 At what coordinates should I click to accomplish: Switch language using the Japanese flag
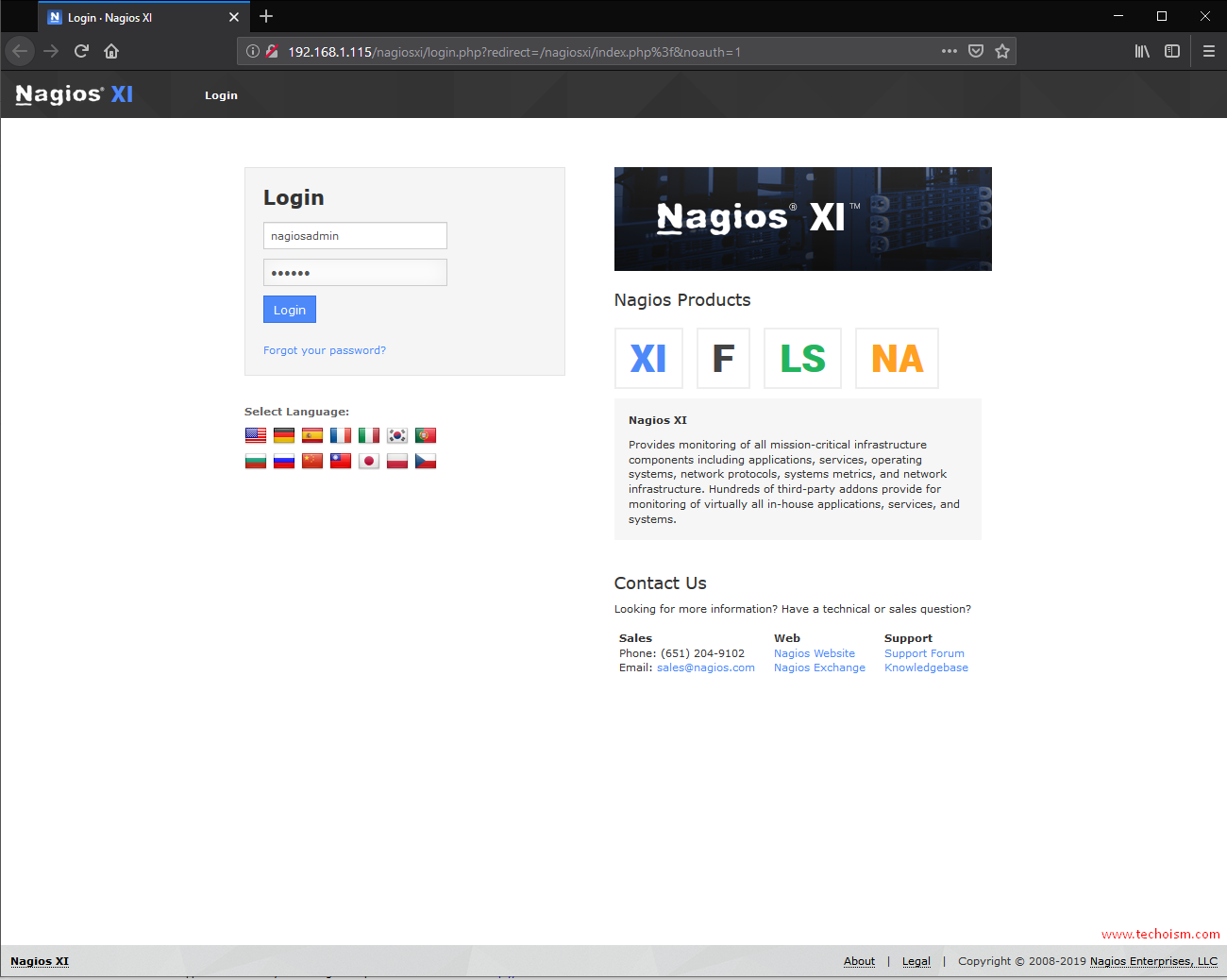(x=369, y=461)
